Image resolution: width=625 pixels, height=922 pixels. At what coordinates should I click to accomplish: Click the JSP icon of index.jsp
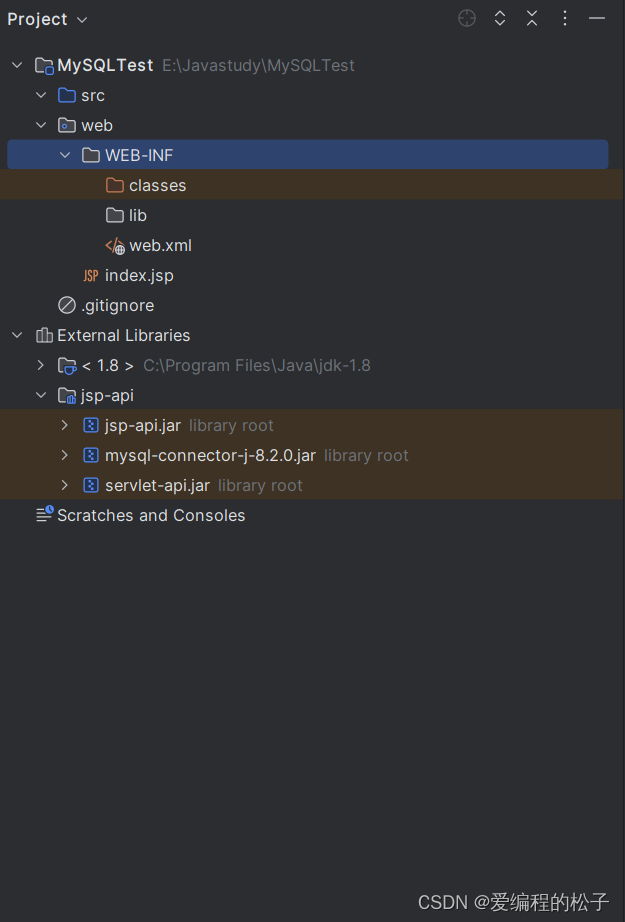(x=91, y=275)
